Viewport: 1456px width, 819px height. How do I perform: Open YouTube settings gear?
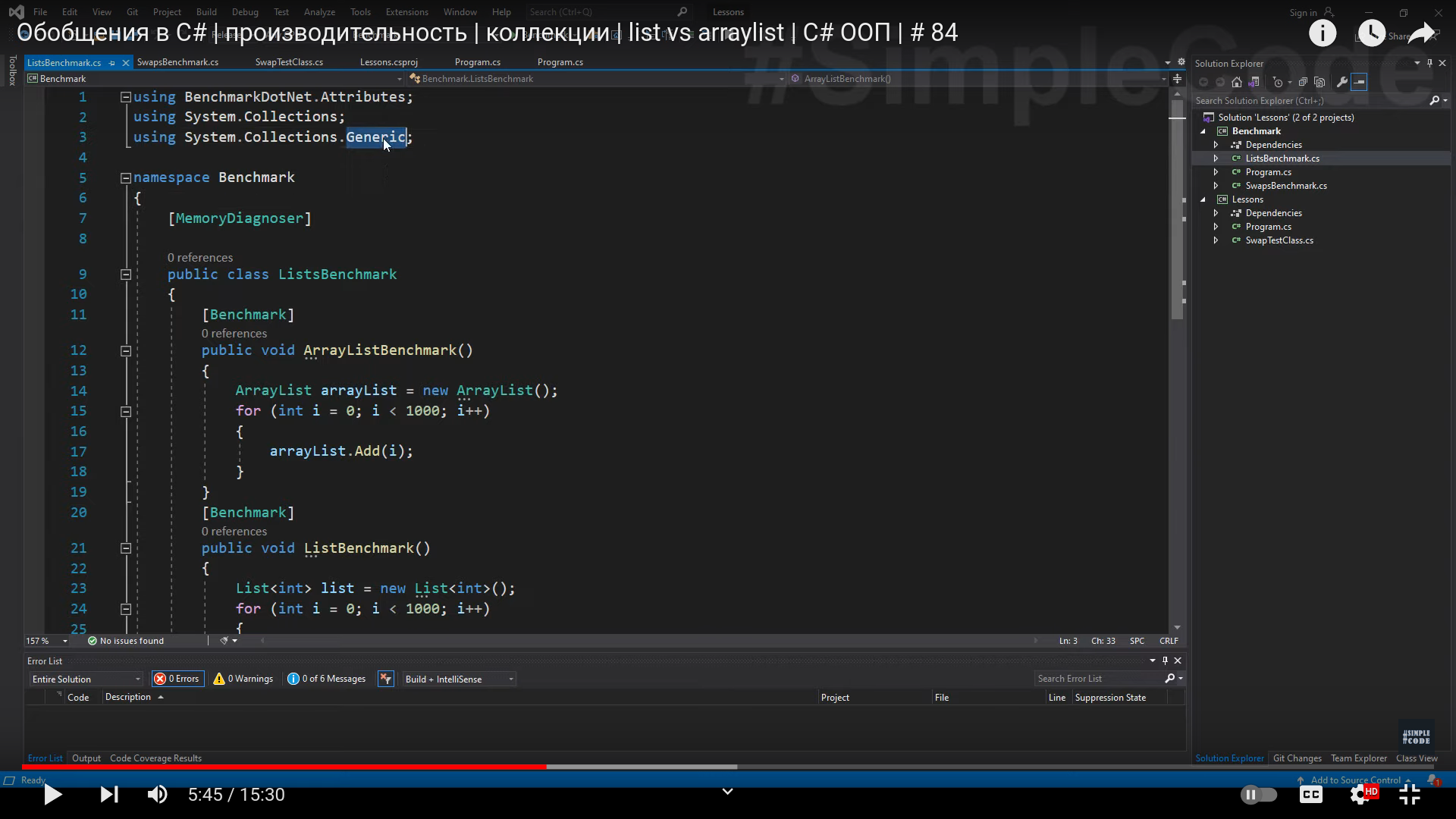pyautogui.click(x=1360, y=794)
